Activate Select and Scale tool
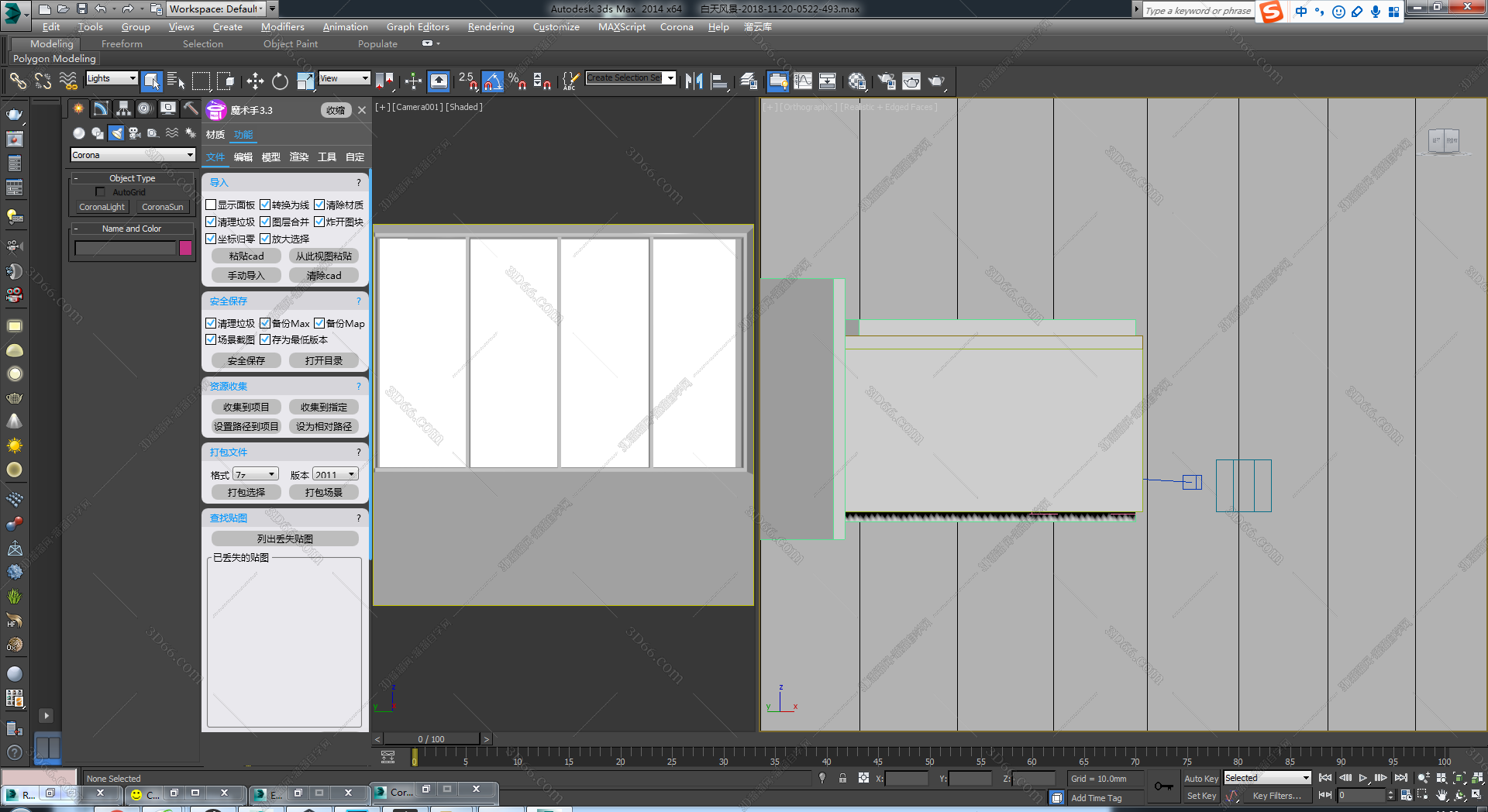Image resolution: width=1488 pixels, height=812 pixels. (x=305, y=81)
